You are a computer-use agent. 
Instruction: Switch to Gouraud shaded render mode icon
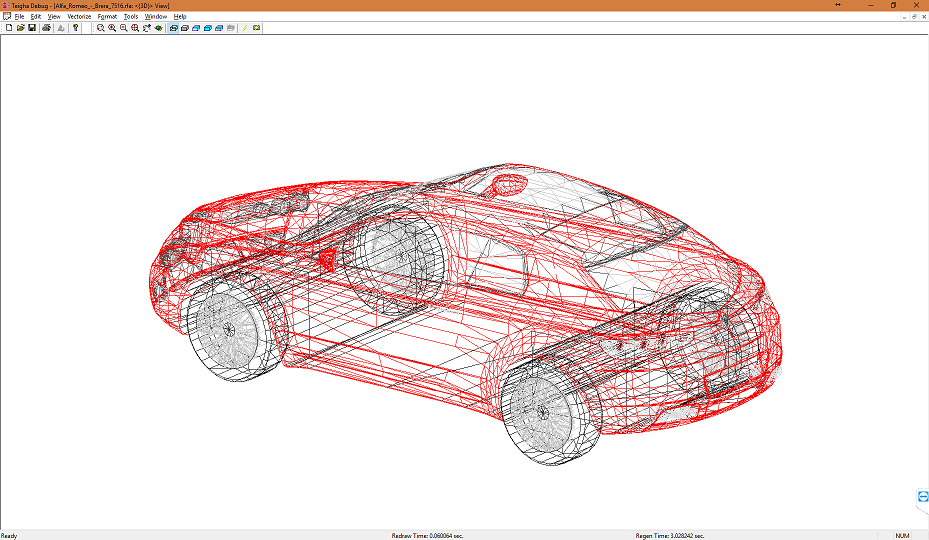tap(219, 28)
